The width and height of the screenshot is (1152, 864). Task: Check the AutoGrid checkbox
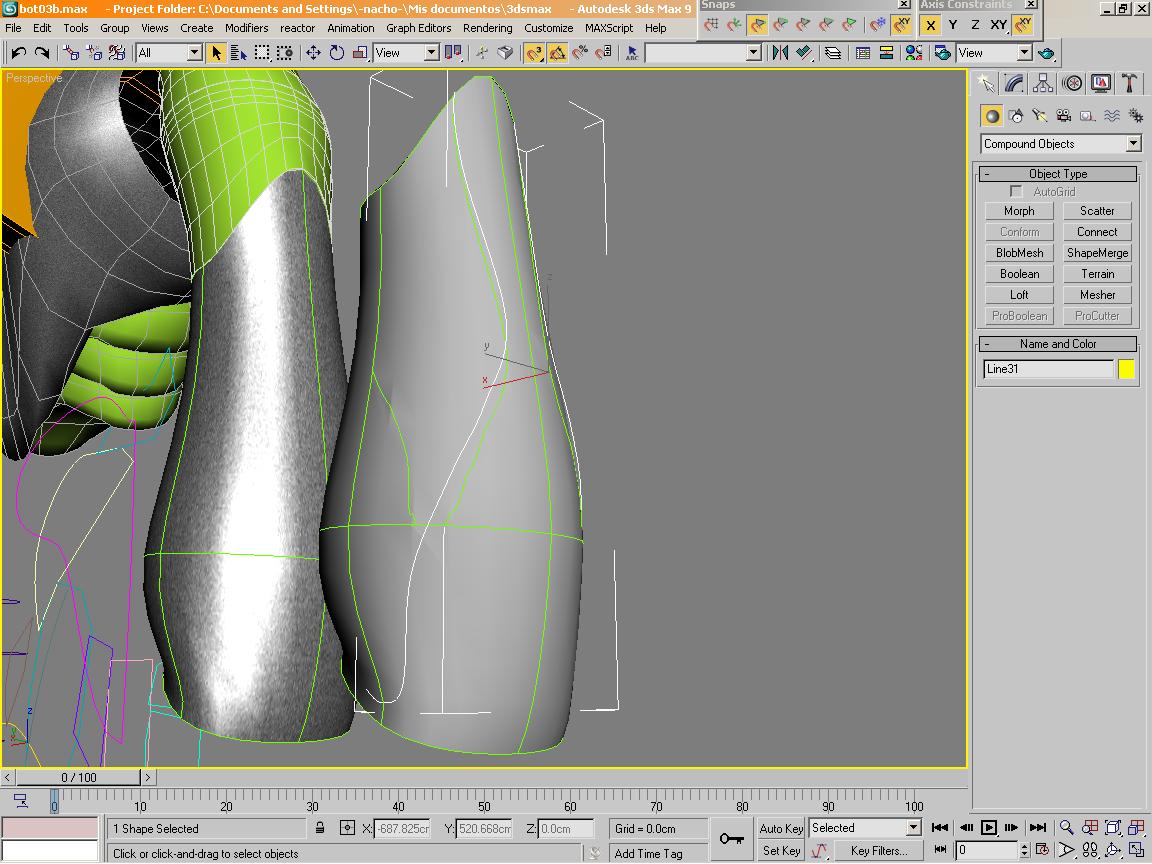[1016, 192]
